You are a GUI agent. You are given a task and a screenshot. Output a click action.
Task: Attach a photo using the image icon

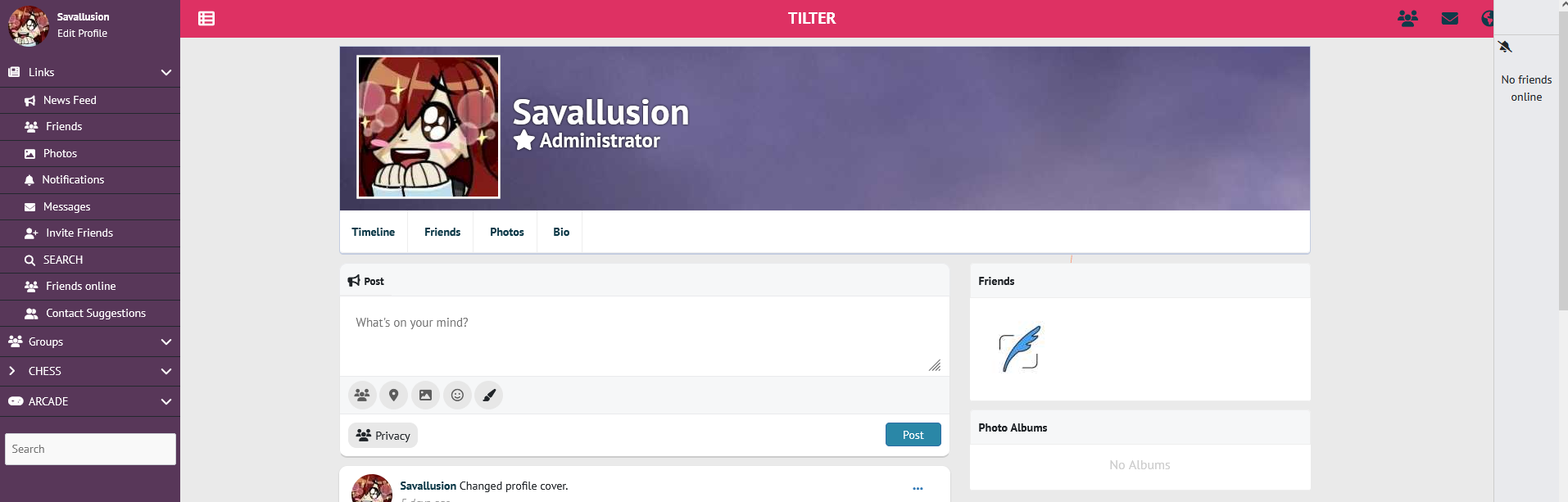click(425, 396)
